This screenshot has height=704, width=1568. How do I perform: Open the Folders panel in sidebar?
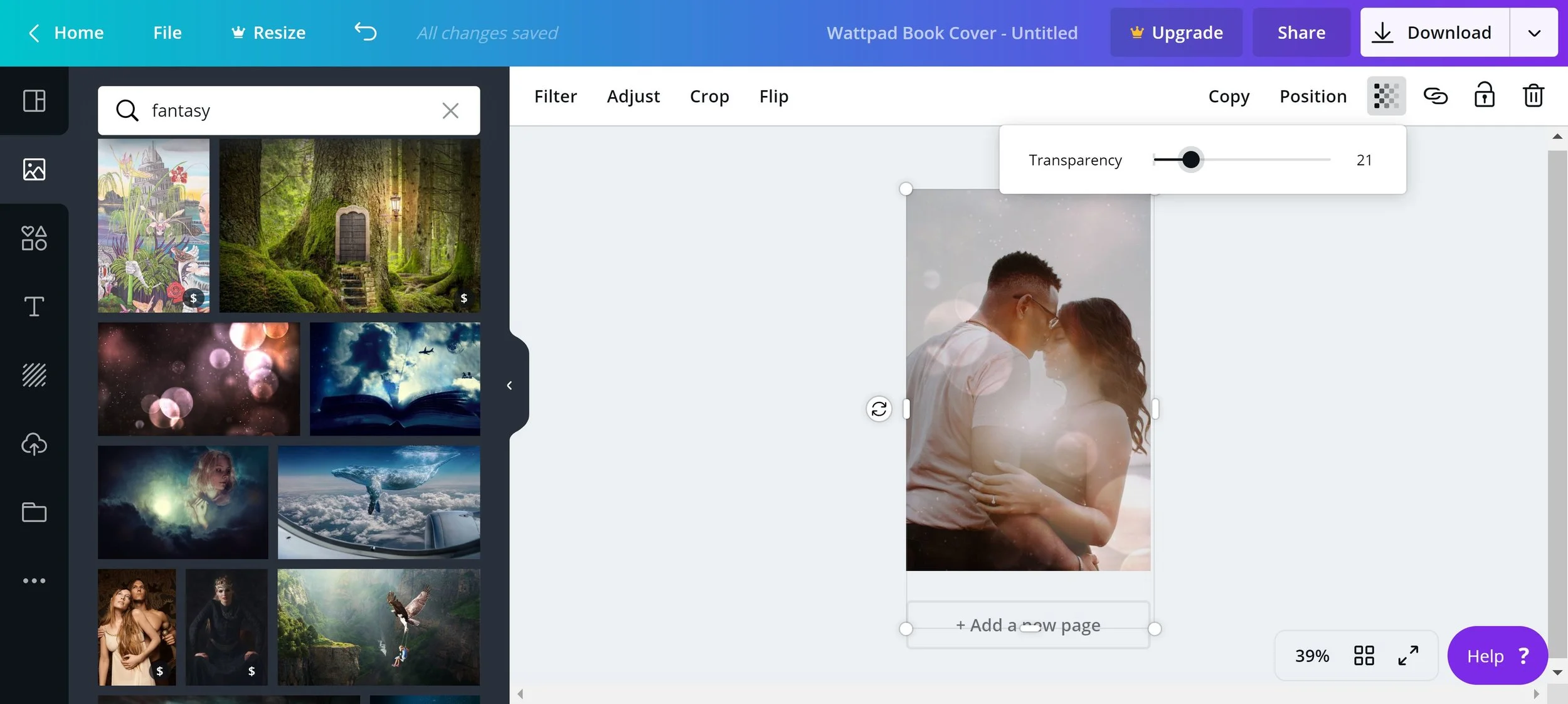[34, 512]
